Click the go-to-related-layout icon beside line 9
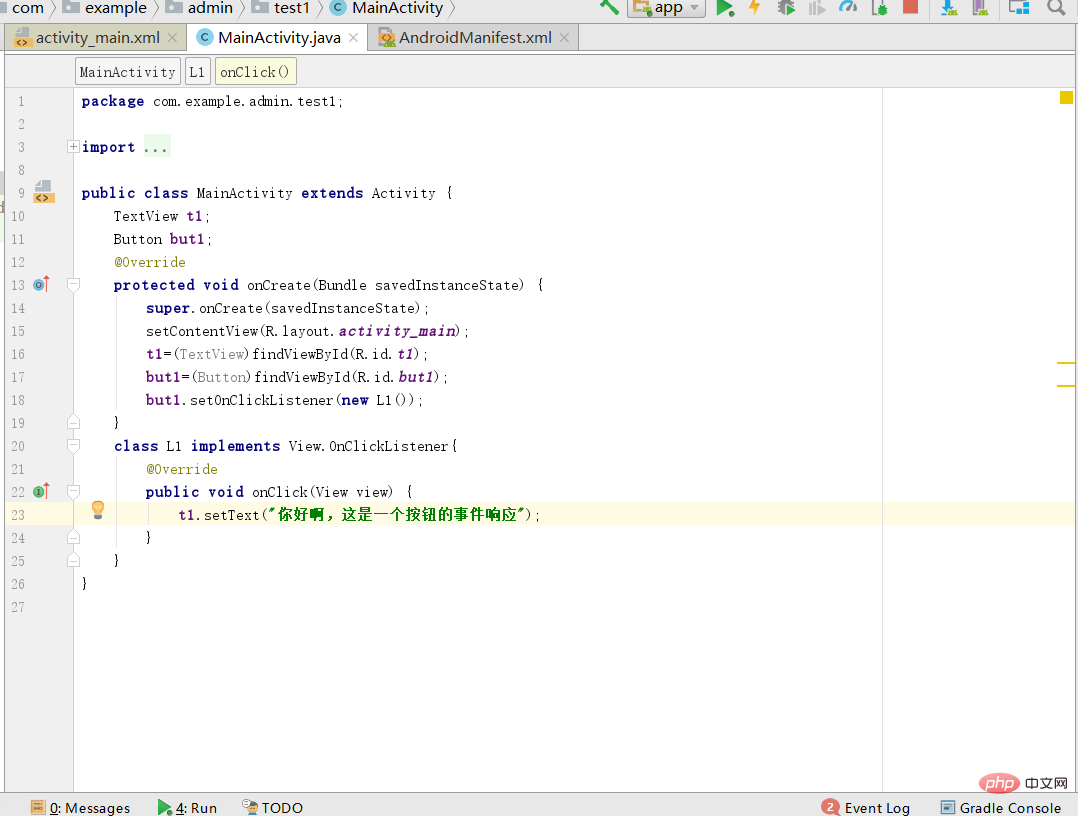Viewport: 1078px width, 816px height. pyautogui.click(x=44, y=191)
